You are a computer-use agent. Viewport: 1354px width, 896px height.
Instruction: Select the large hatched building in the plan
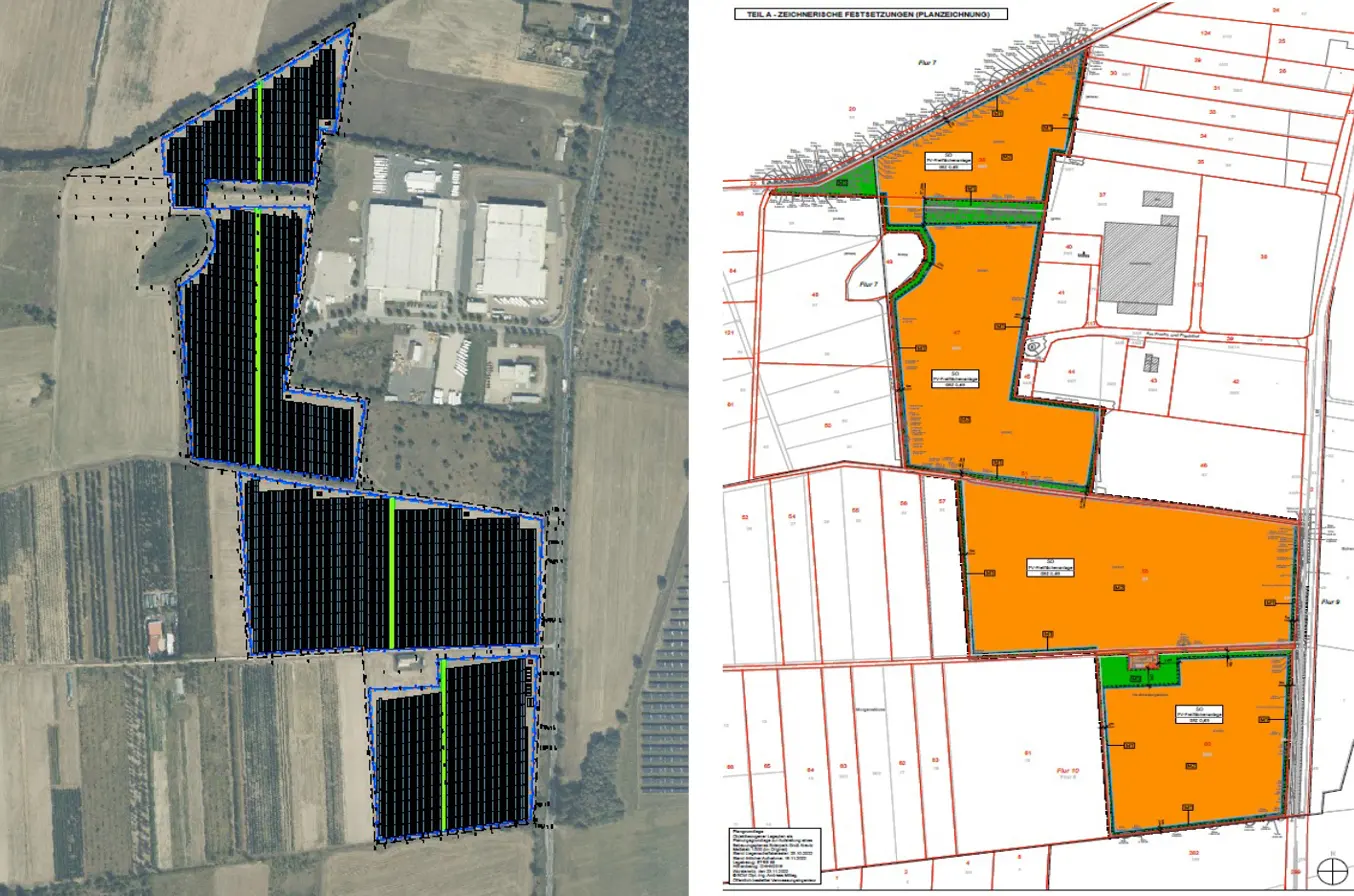pos(1139,265)
